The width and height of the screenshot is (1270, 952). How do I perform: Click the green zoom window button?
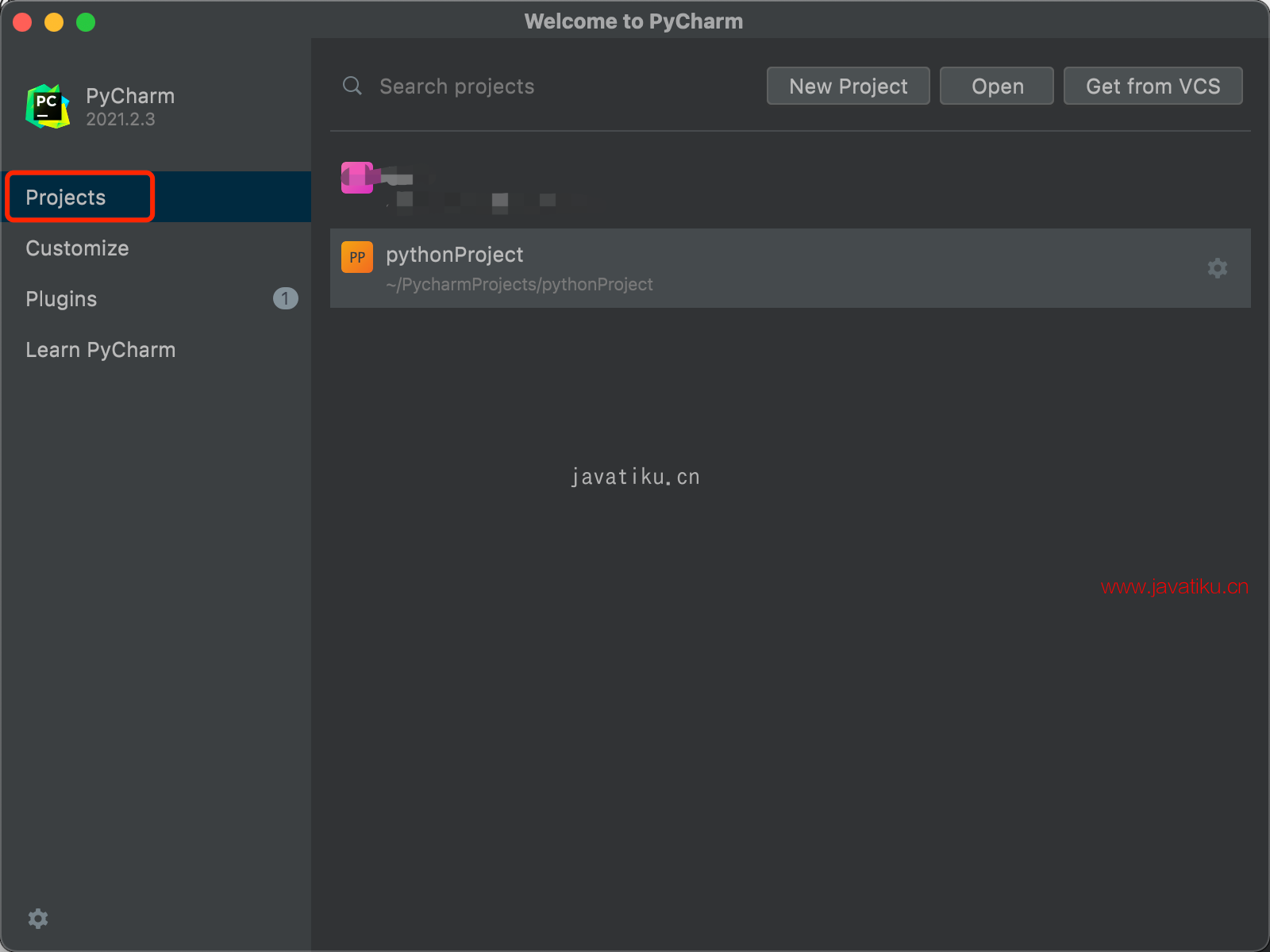tap(86, 22)
